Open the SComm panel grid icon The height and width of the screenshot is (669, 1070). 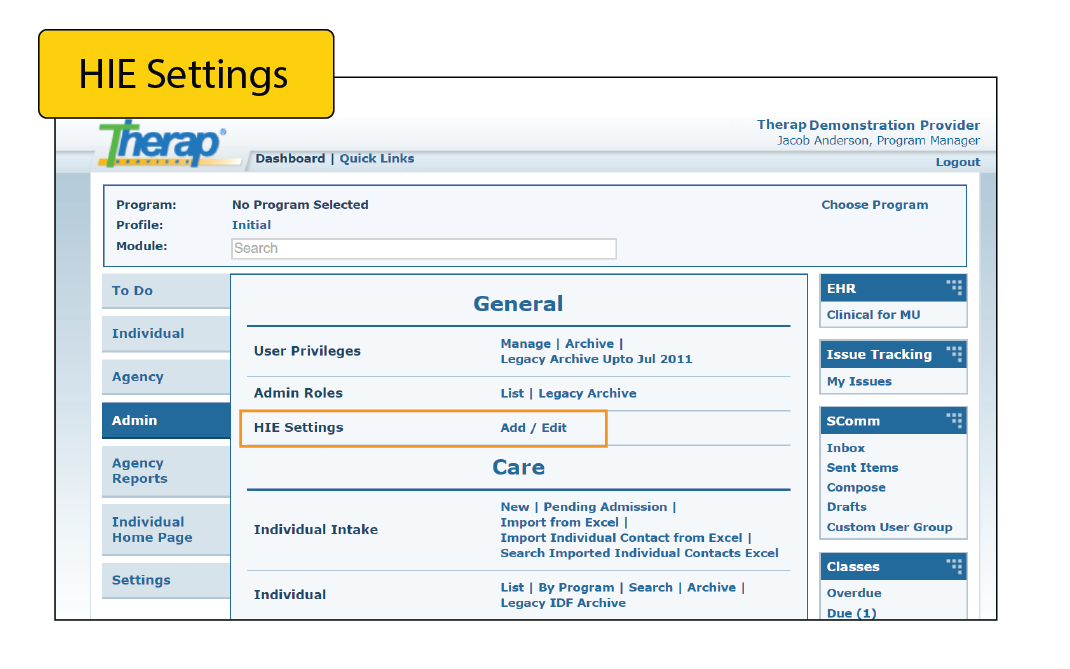pyautogui.click(x=954, y=420)
